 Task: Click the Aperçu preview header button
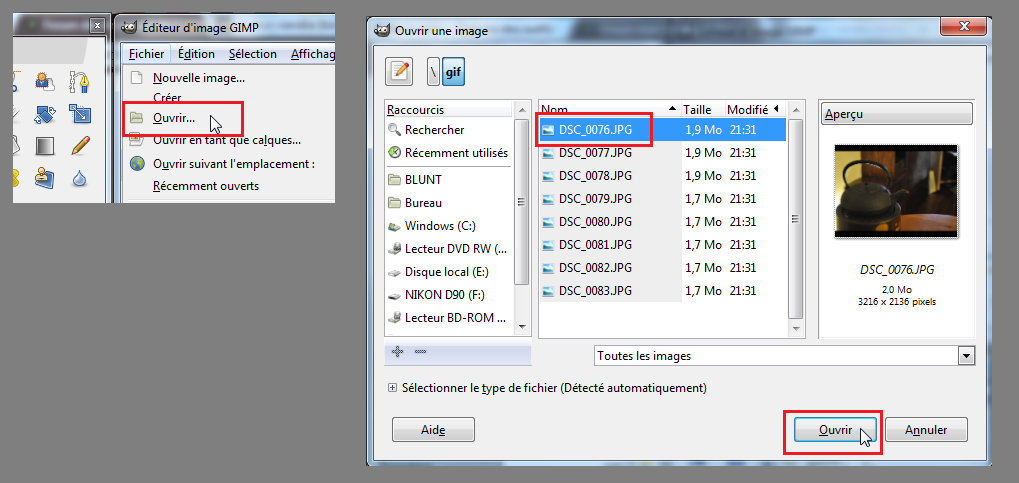click(x=896, y=114)
